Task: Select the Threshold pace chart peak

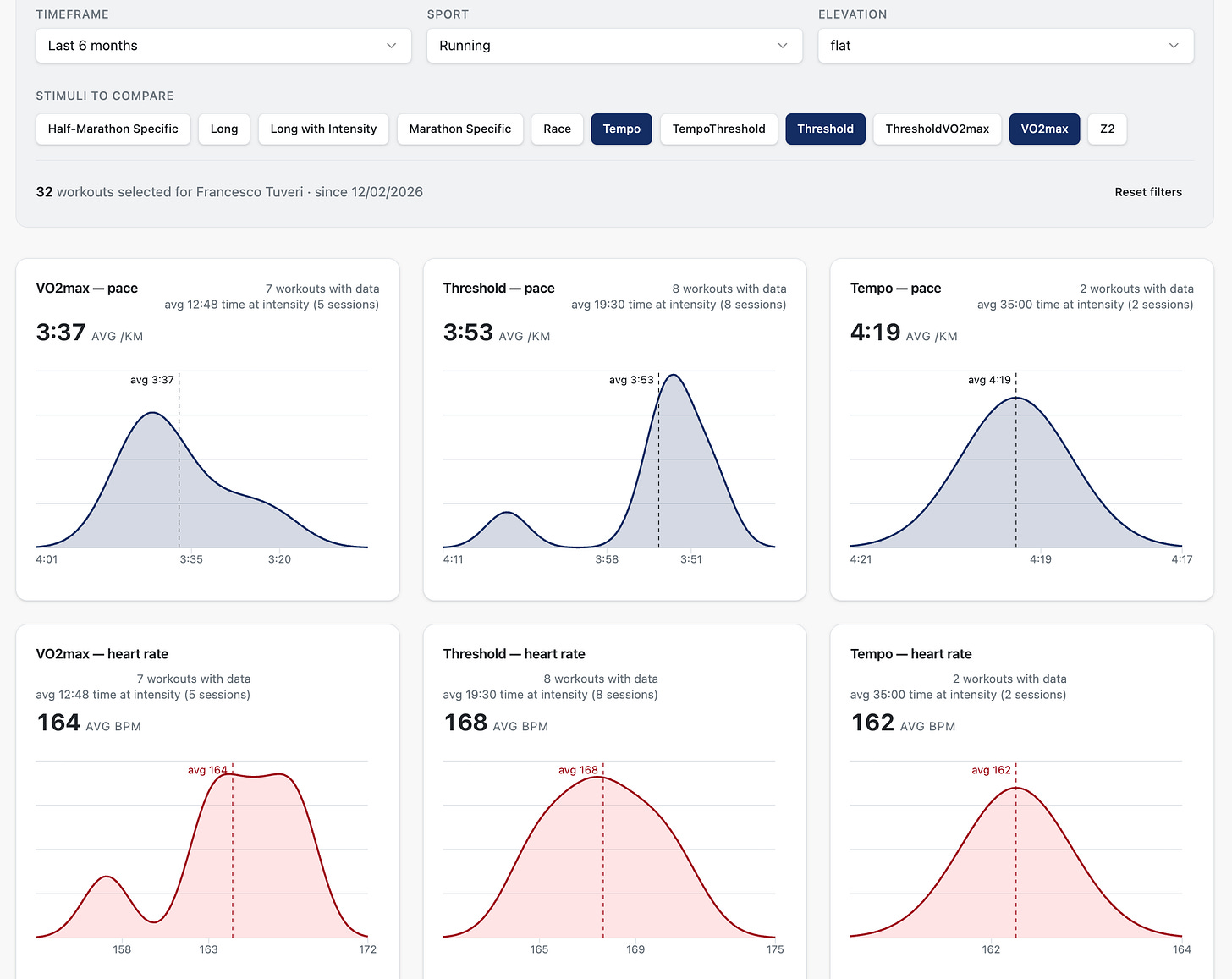Action: coord(674,375)
